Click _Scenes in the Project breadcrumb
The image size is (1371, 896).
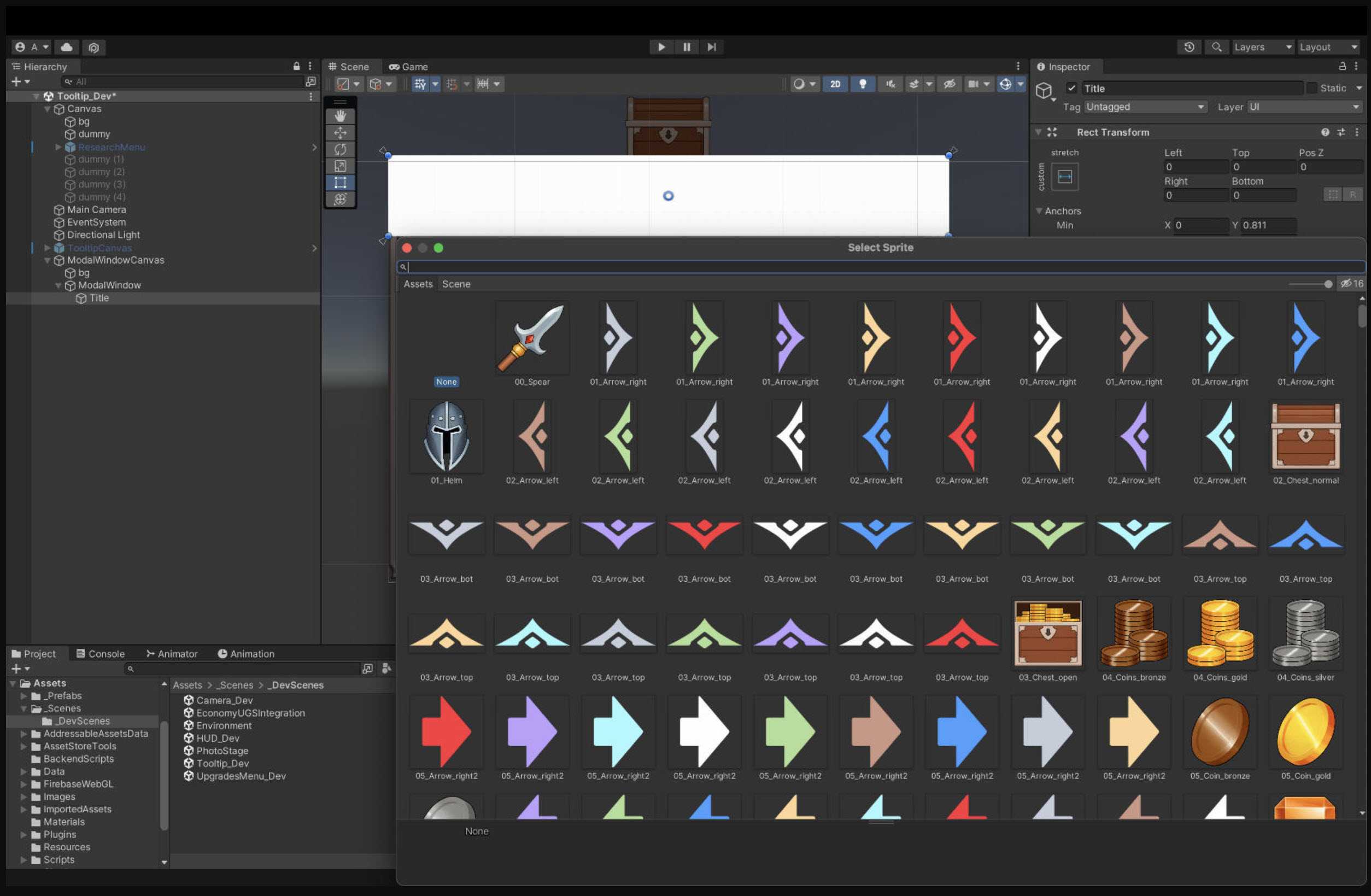pos(235,685)
